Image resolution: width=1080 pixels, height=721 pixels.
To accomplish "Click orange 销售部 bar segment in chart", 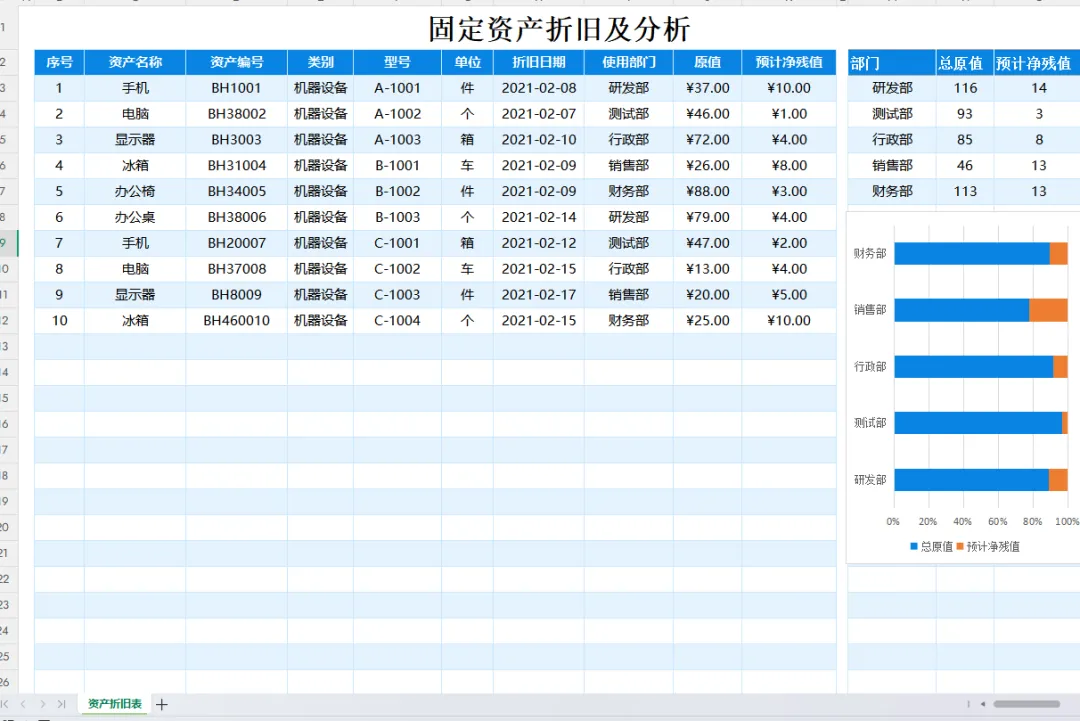I will pyautogui.click(x=1048, y=310).
